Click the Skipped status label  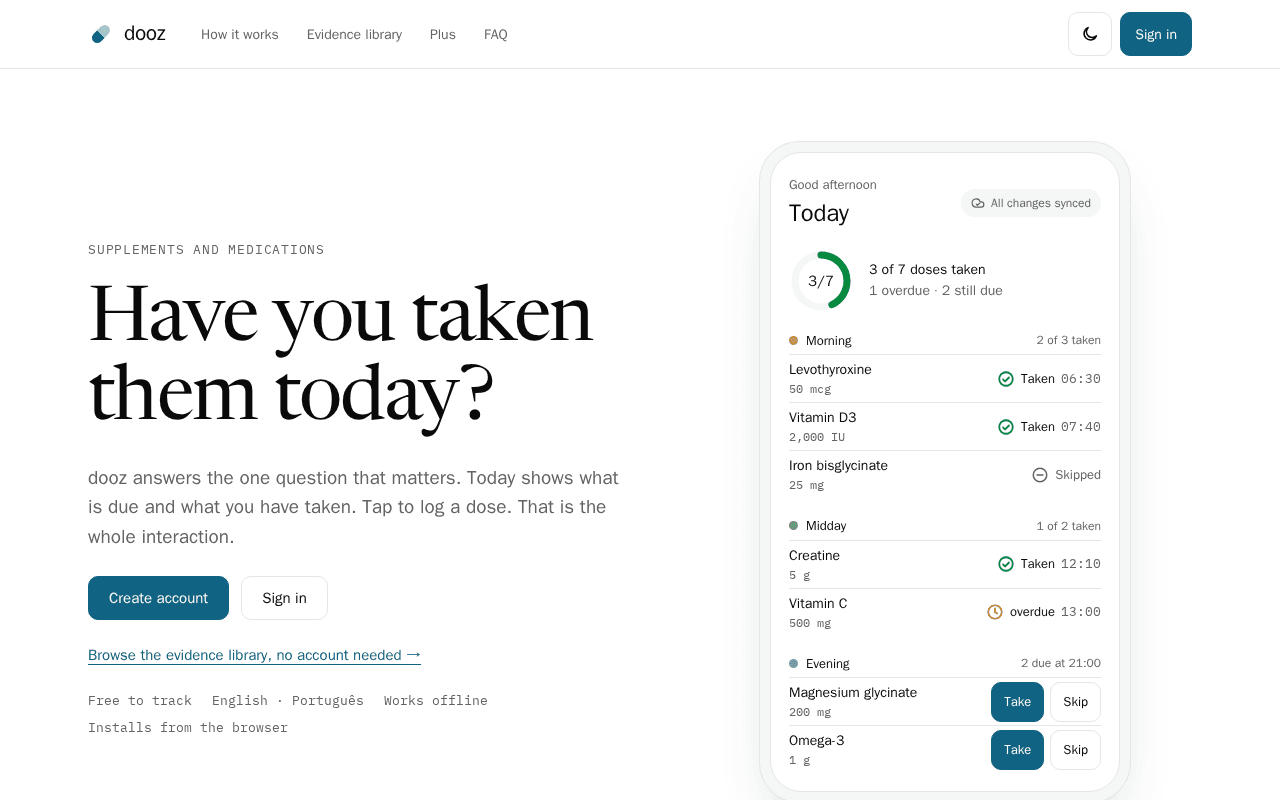coord(1078,475)
